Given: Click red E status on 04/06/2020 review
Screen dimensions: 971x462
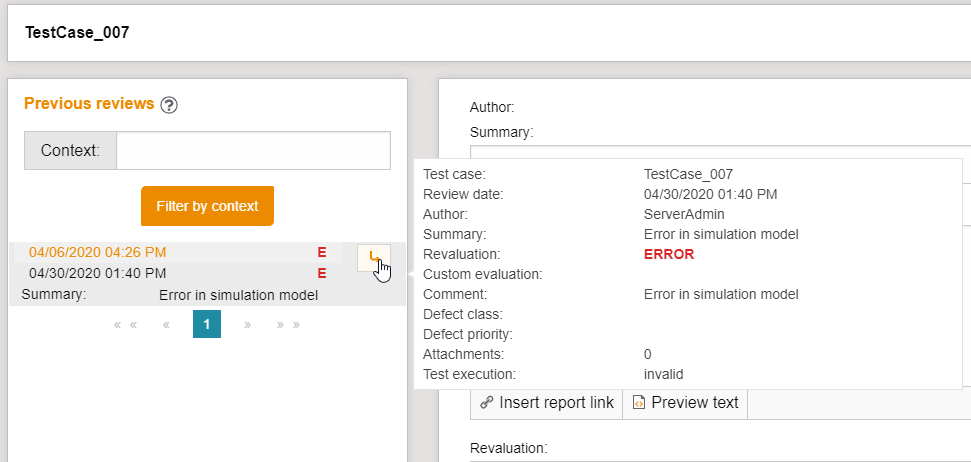Looking at the screenshot, I should pyautogui.click(x=322, y=253).
